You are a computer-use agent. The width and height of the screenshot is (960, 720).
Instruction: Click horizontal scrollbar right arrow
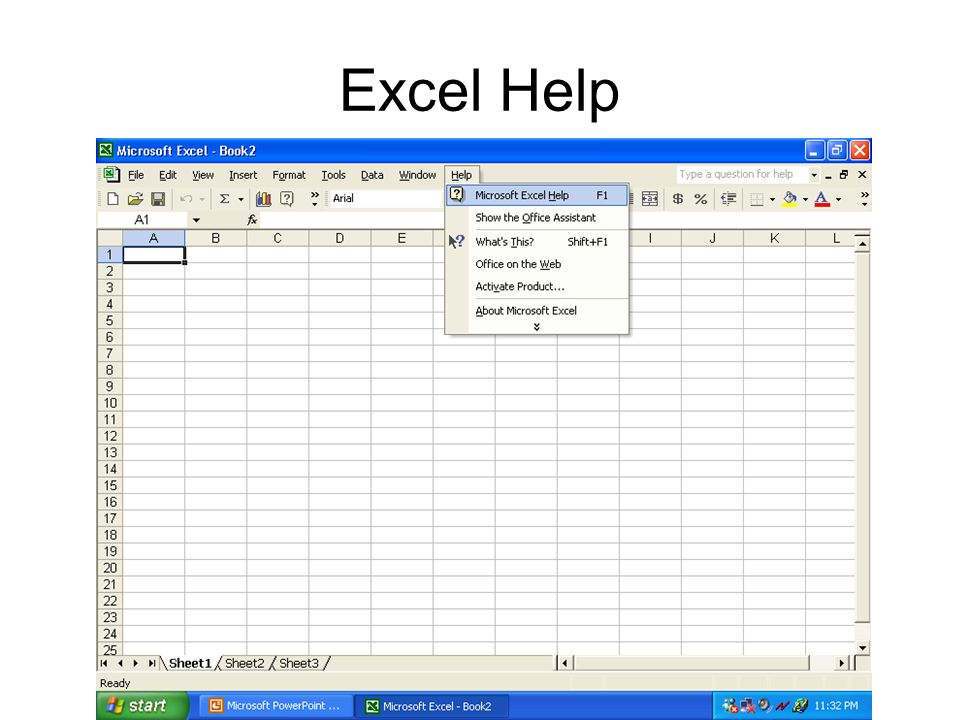(842, 663)
